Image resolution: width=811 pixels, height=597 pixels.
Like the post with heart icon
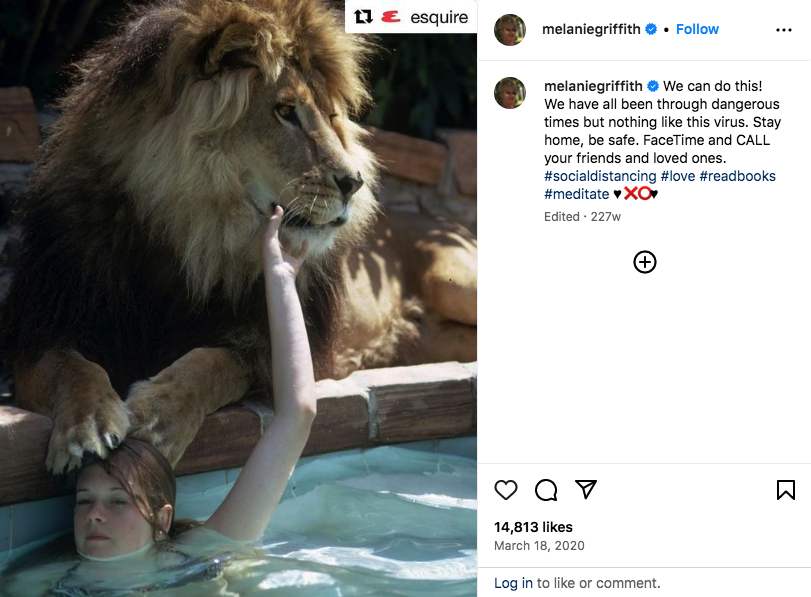(x=506, y=490)
